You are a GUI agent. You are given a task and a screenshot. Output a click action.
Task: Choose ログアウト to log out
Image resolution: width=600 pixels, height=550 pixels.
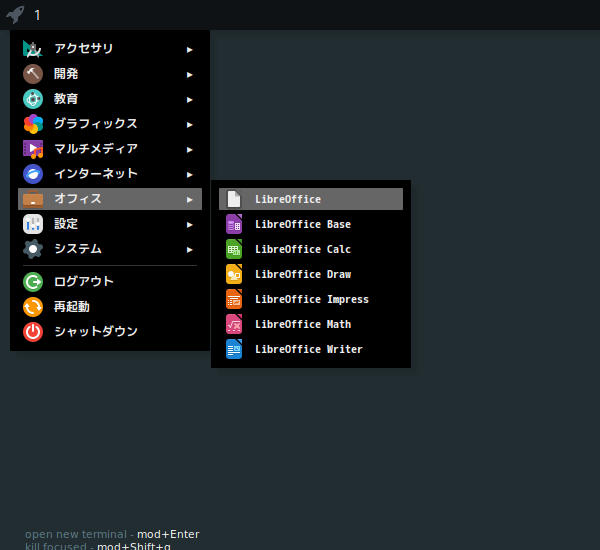(x=110, y=282)
